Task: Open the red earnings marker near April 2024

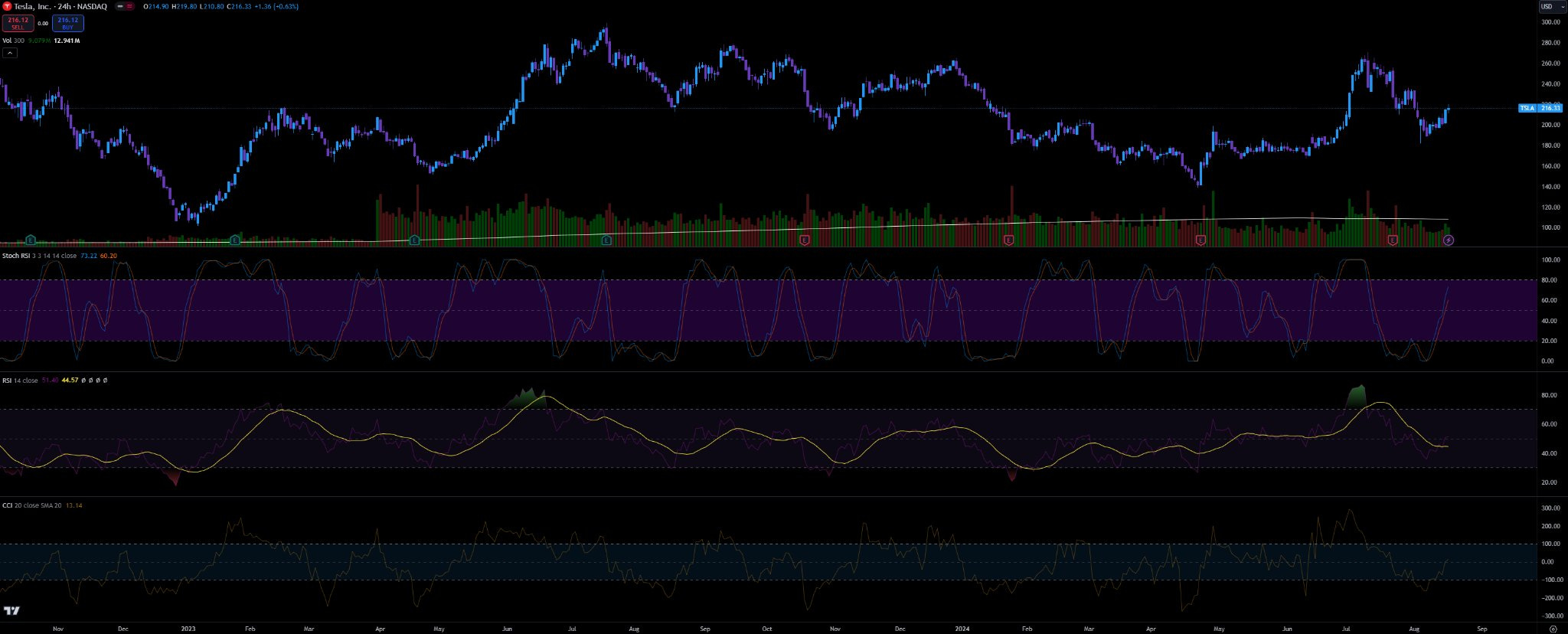Action: pyautogui.click(x=1200, y=240)
